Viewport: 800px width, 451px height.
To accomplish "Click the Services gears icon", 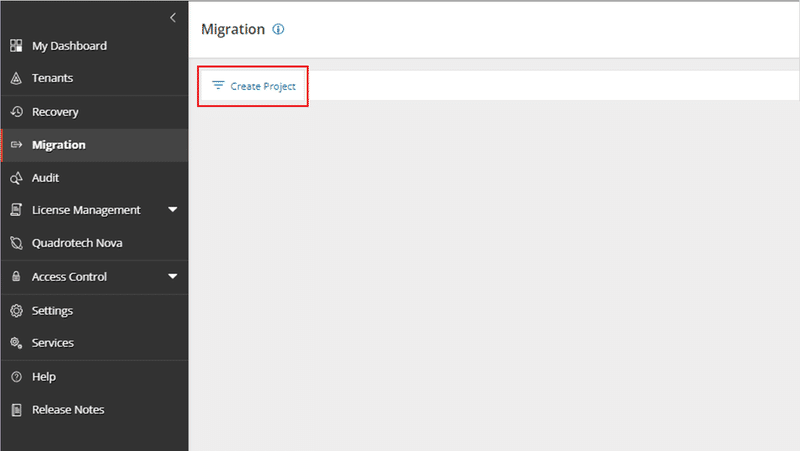I will [16, 343].
